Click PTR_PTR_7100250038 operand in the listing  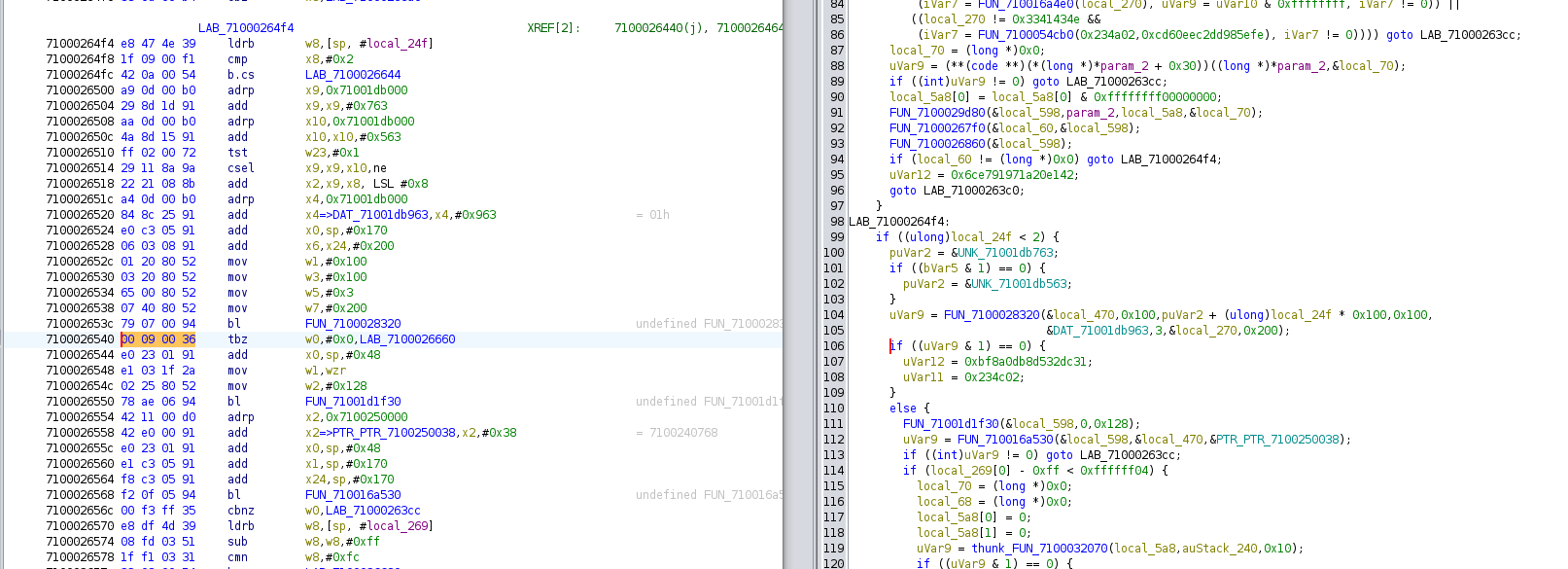[x=394, y=433]
